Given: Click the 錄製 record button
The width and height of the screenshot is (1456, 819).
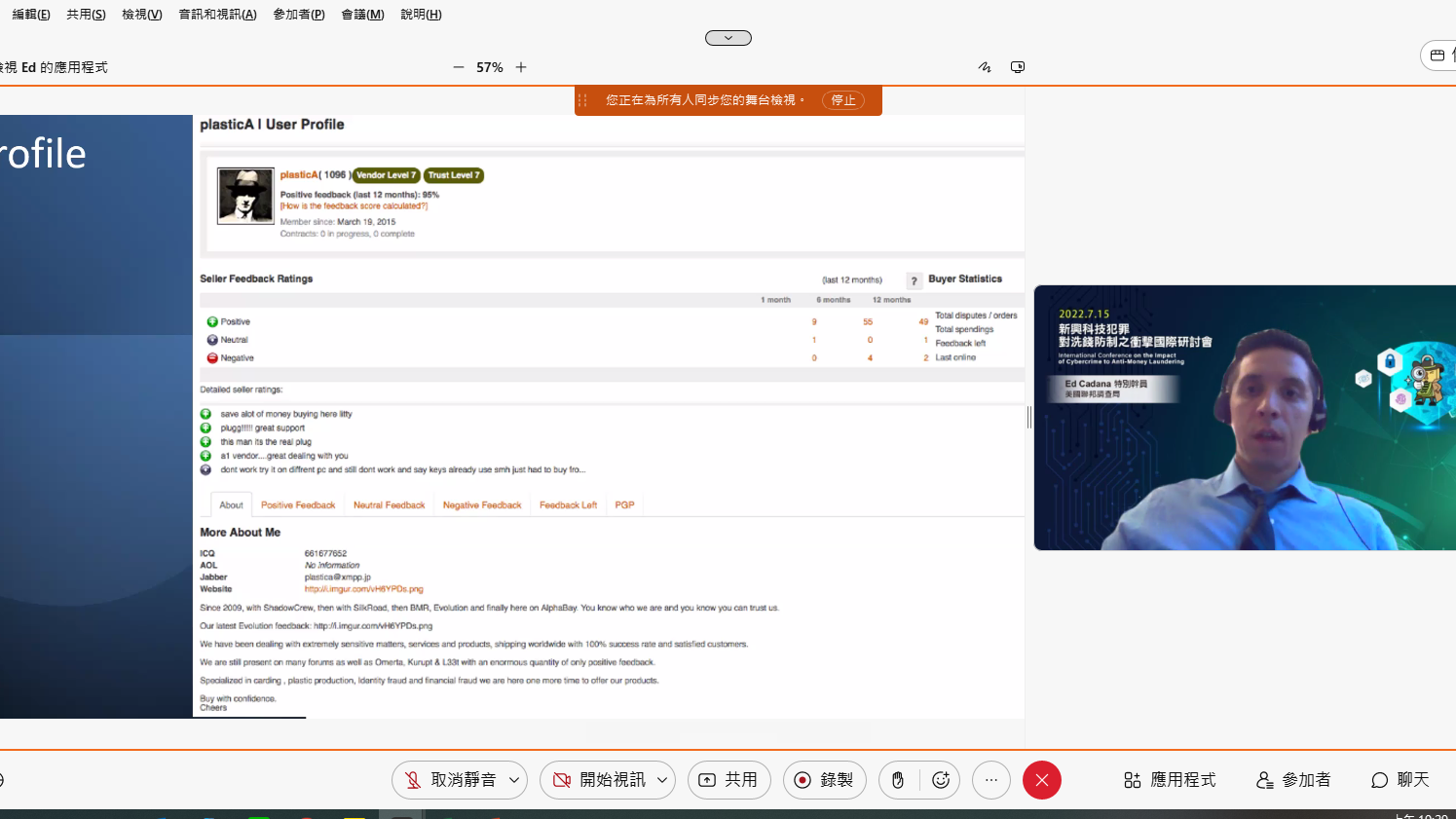Looking at the screenshot, I should pyautogui.click(x=824, y=780).
